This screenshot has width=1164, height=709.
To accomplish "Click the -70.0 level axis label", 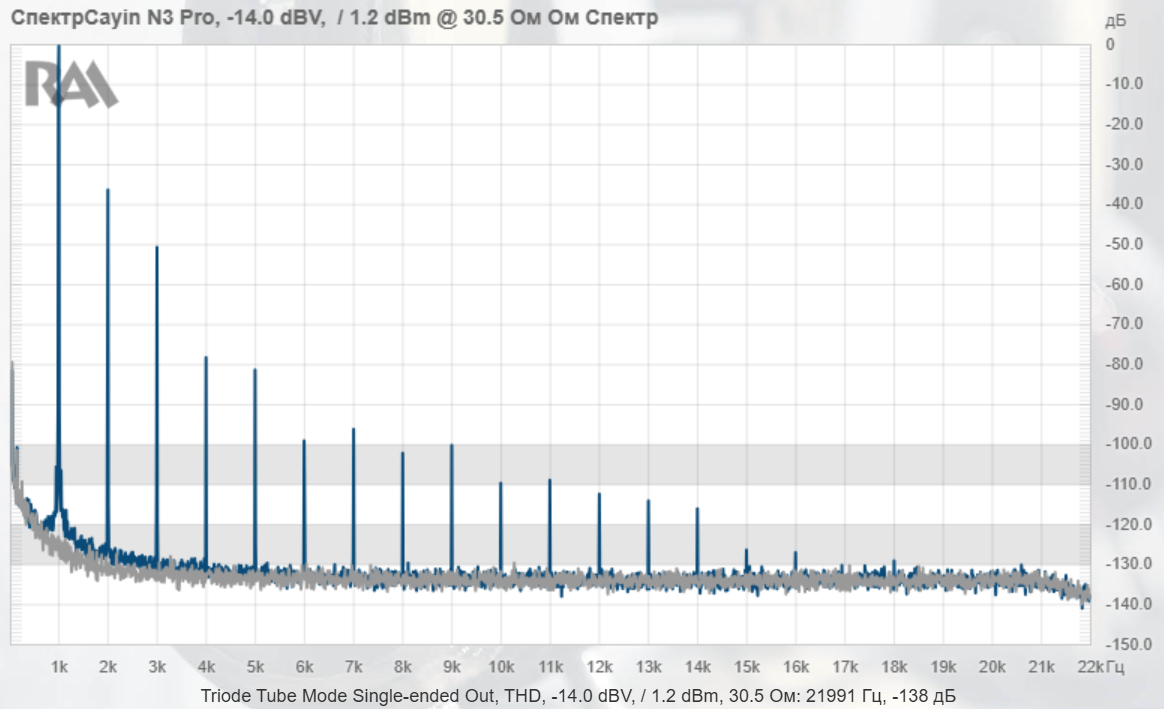I will 1124,324.
